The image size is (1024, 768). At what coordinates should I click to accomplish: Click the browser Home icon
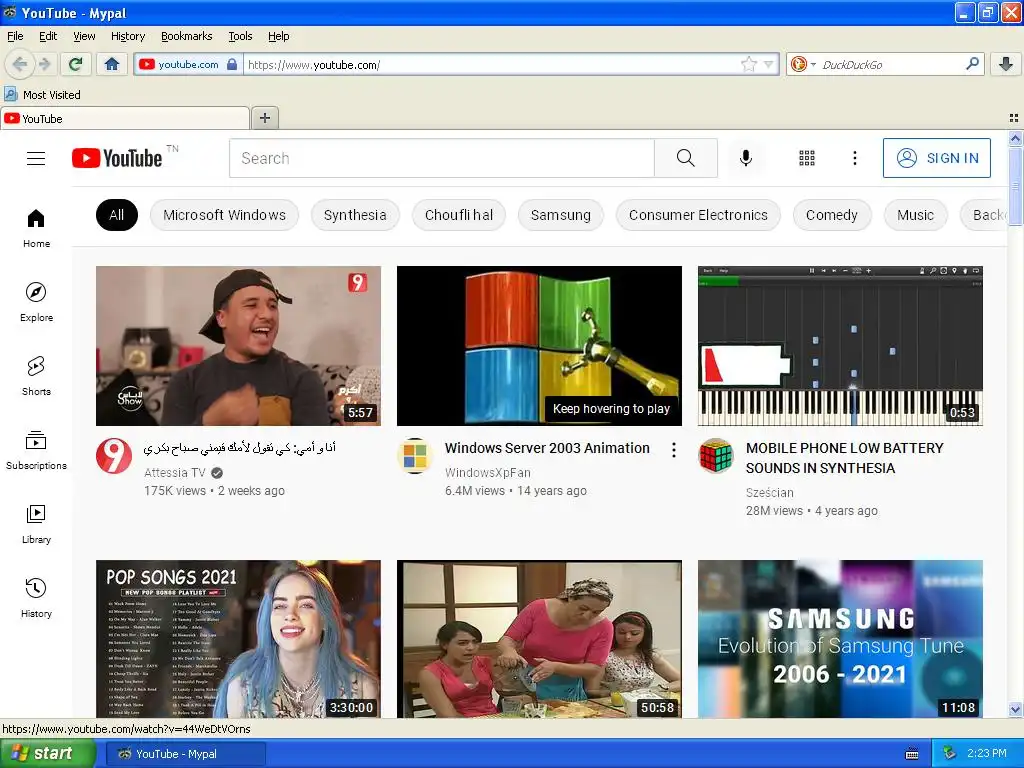[112, 64]
